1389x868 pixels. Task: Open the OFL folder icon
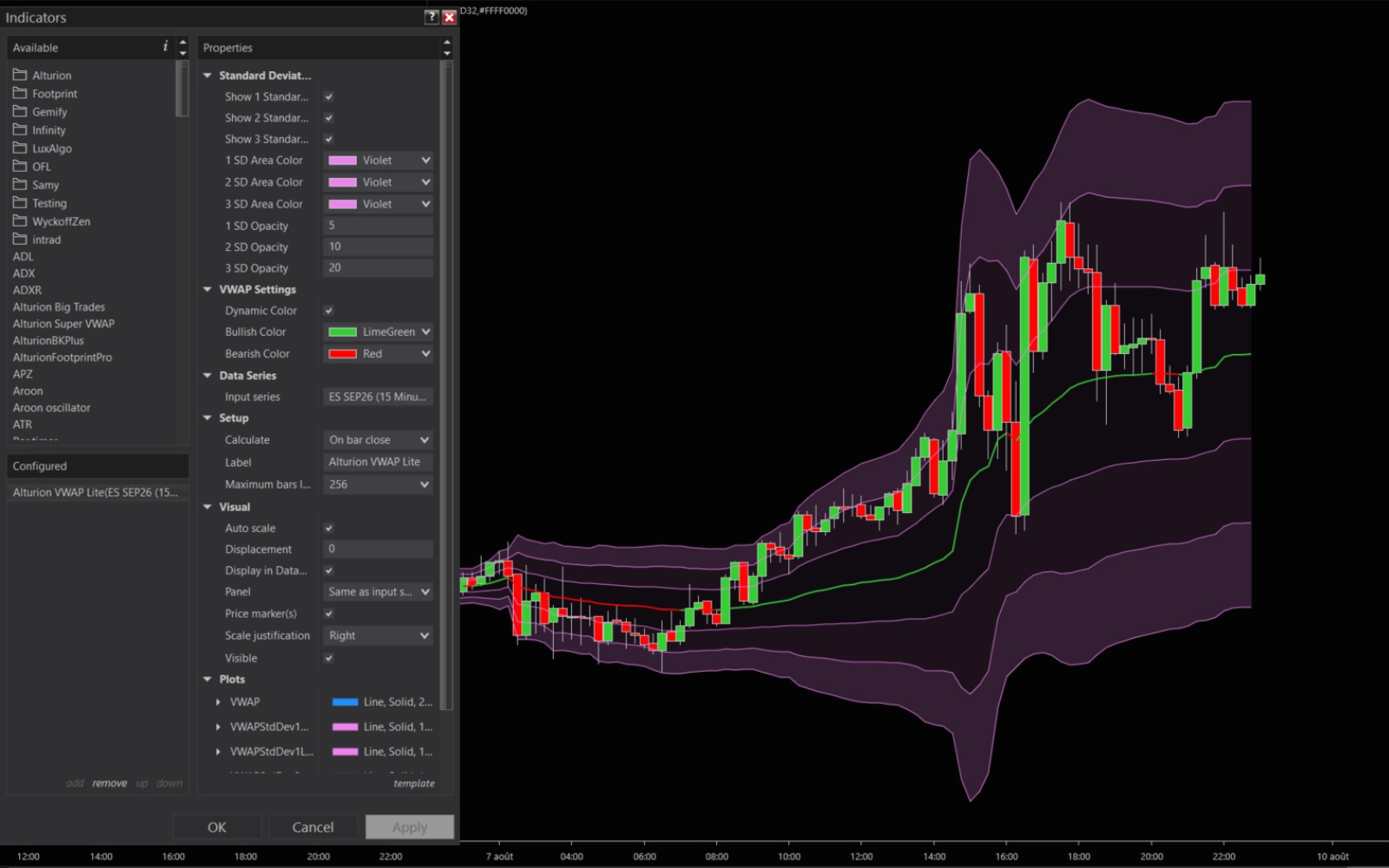coord(20,166)
